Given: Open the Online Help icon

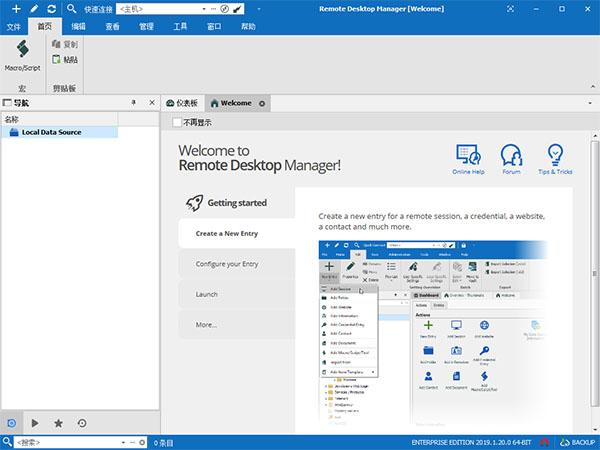Looking at the screenshot, I should (x=468, y=158).
